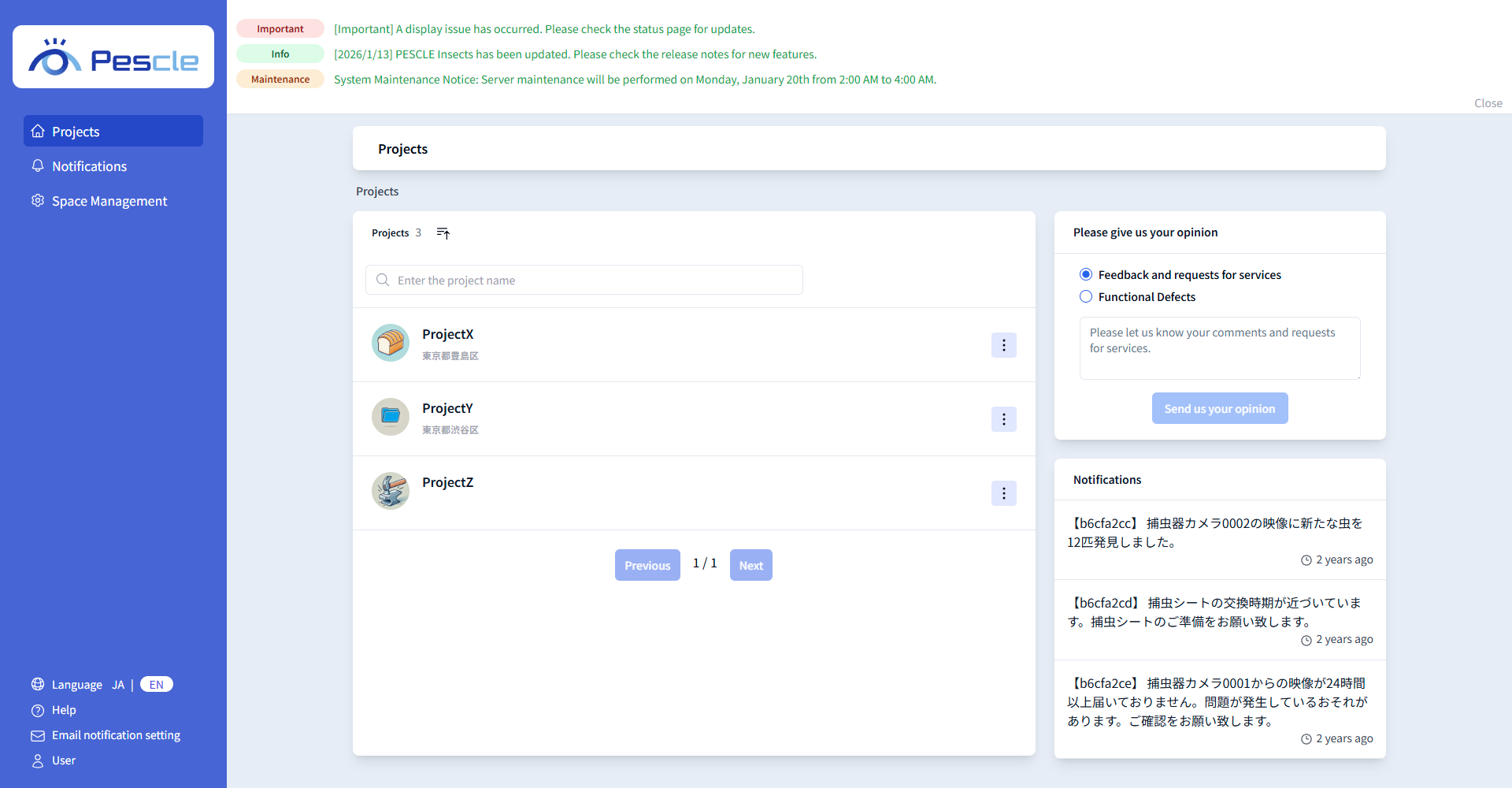Close the announcements banner
Image resolution: width=1512 pixels, height=788 pixels.
click(x=1488, y=103)
